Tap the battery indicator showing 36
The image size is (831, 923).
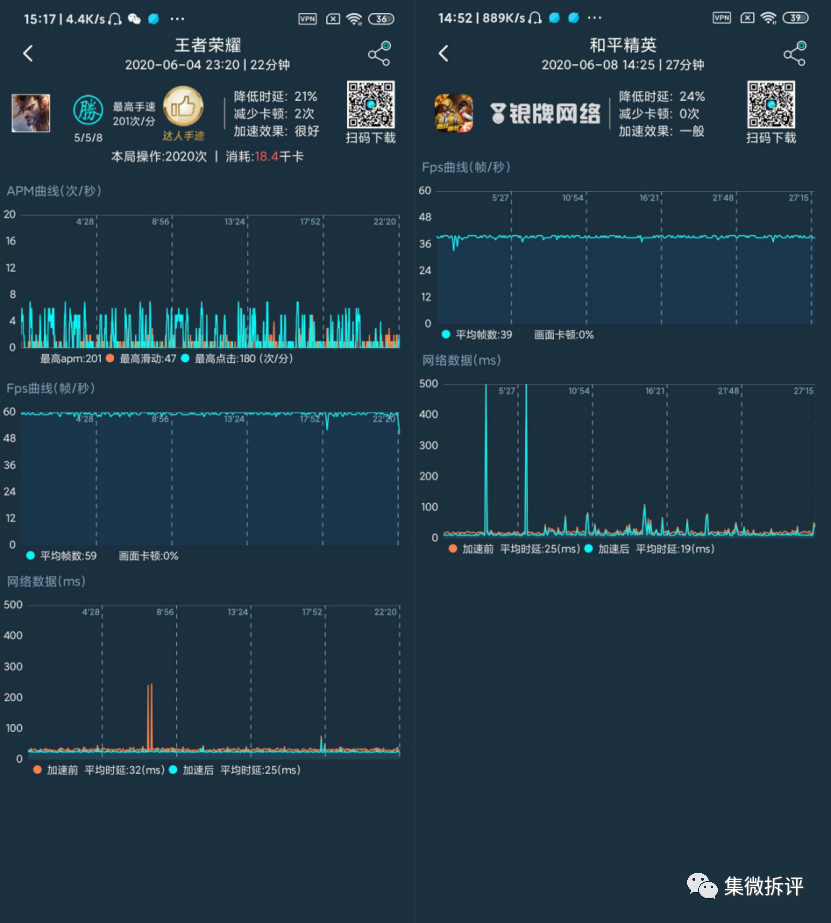click(381, 19)
